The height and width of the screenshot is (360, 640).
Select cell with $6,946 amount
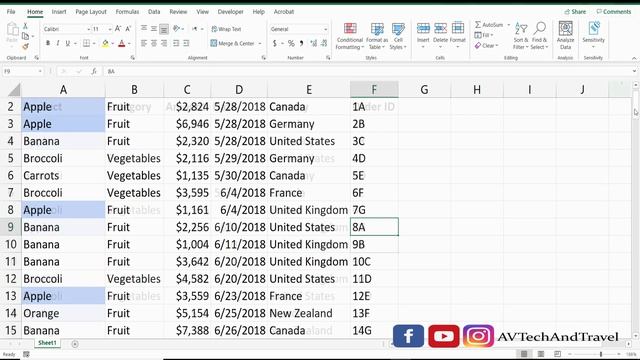(187, 124)
